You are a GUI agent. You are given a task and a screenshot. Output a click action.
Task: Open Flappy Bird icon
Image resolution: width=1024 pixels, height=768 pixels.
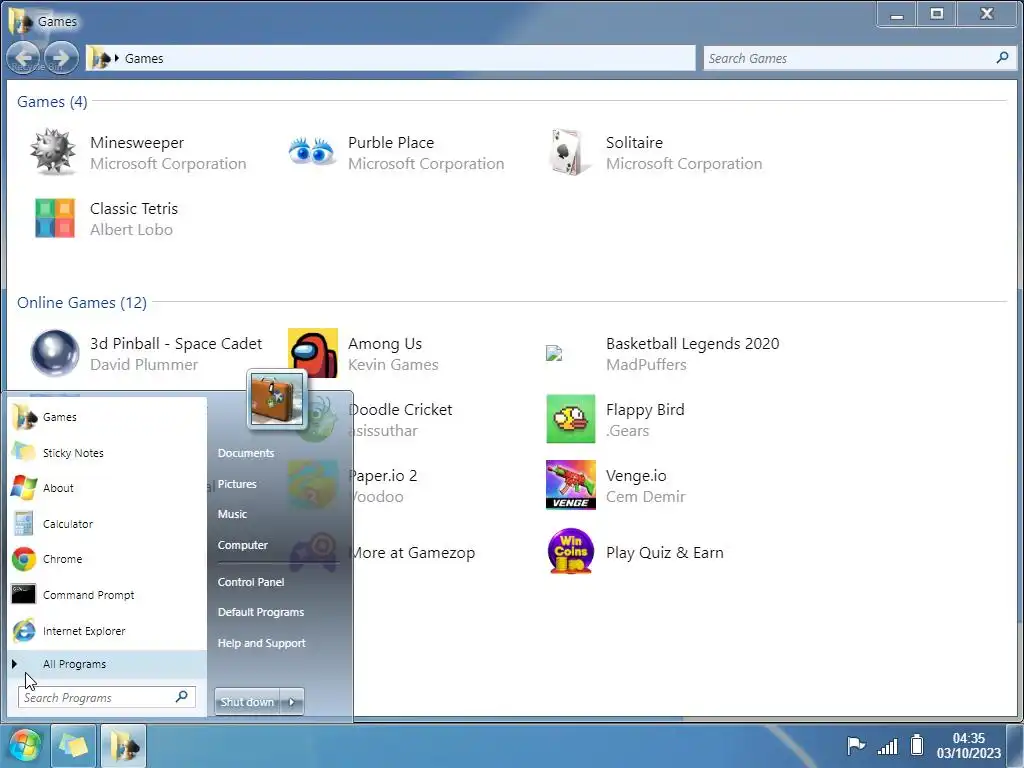pyautogui.click(x=571, y=419)
